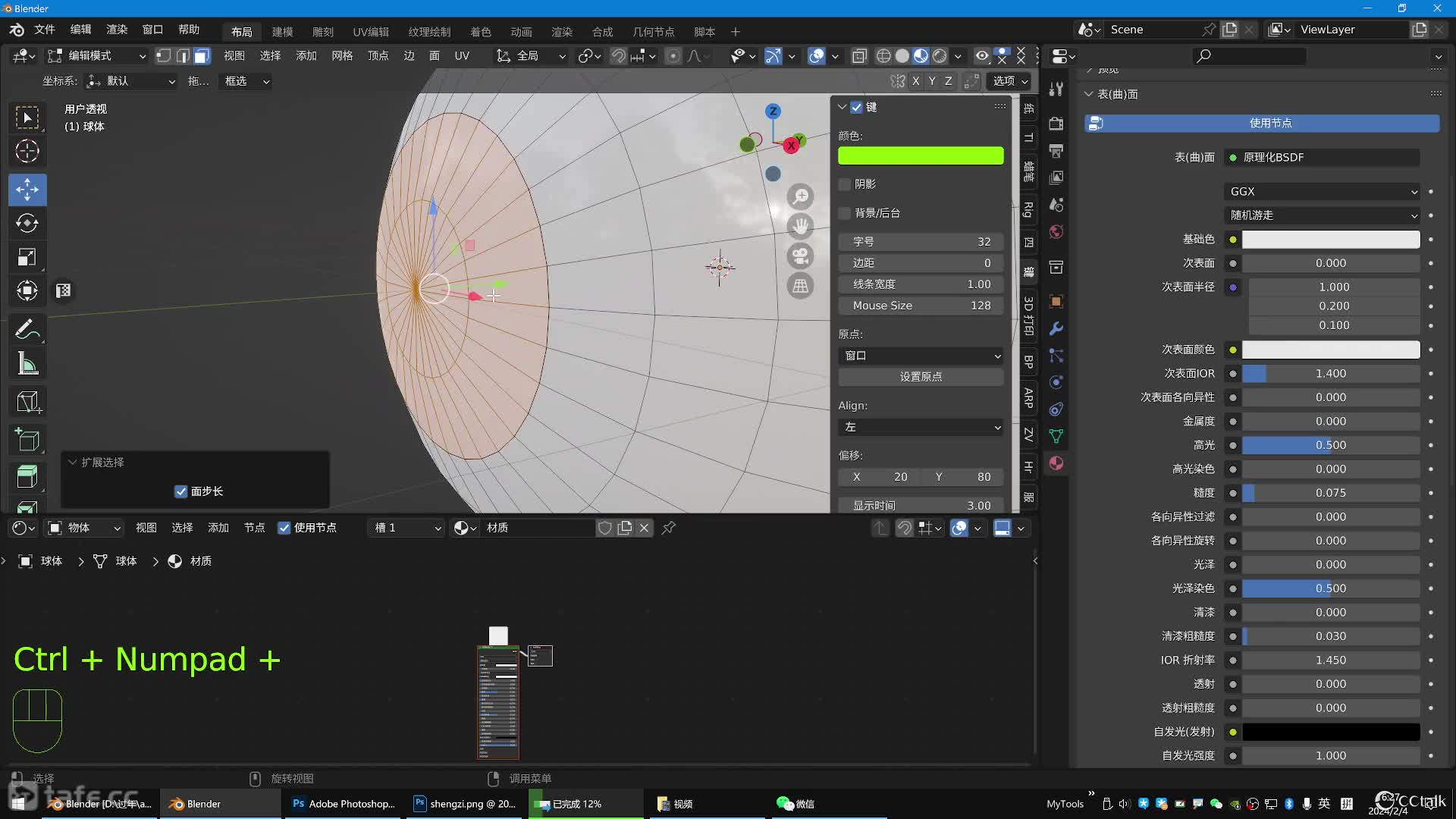This screenshot has height=819, width=1456.
Task: Switch perspective/orthographic grid icon
Action: (800, 286)
